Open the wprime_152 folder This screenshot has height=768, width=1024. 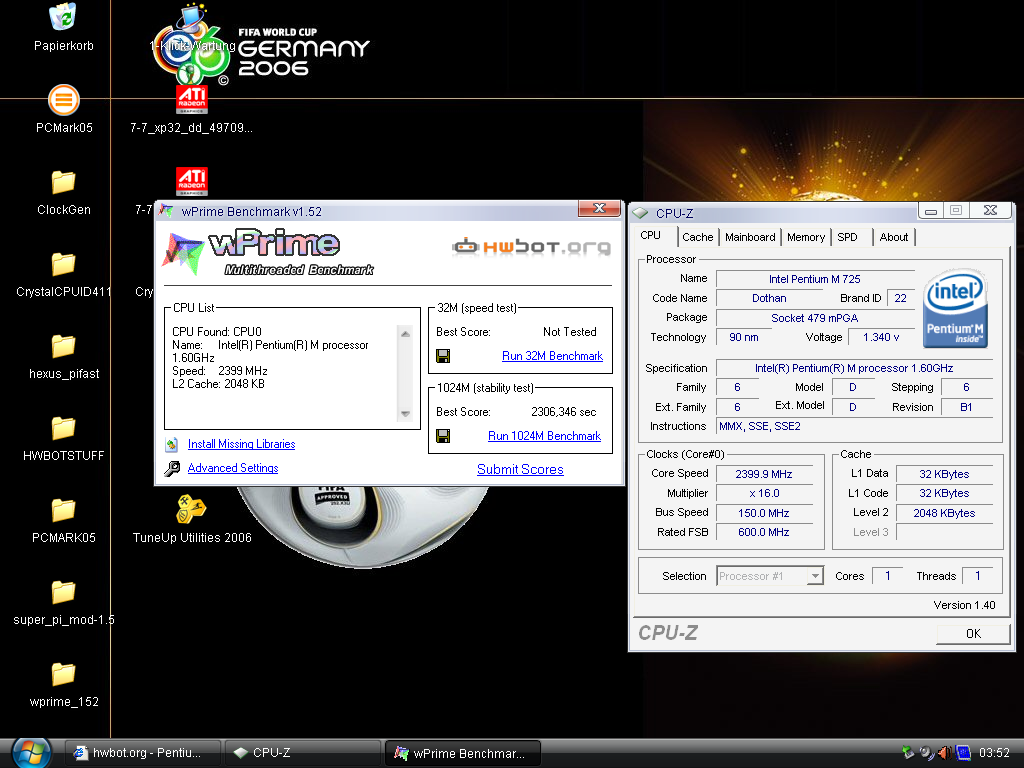63,675
